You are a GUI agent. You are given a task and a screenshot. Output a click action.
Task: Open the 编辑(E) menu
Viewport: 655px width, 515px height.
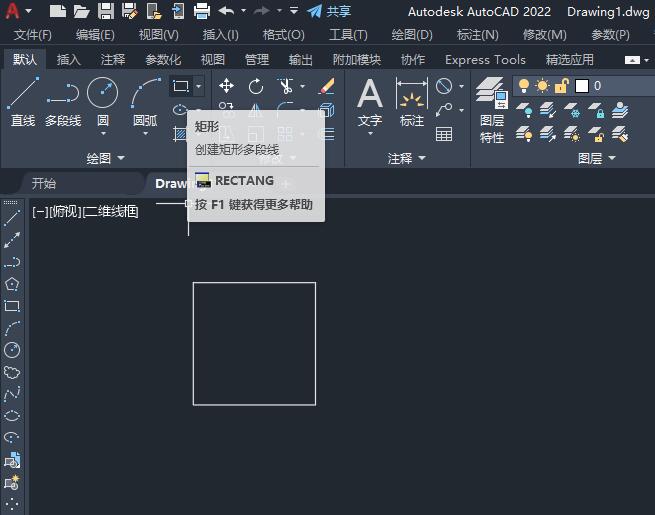[95, 35]
